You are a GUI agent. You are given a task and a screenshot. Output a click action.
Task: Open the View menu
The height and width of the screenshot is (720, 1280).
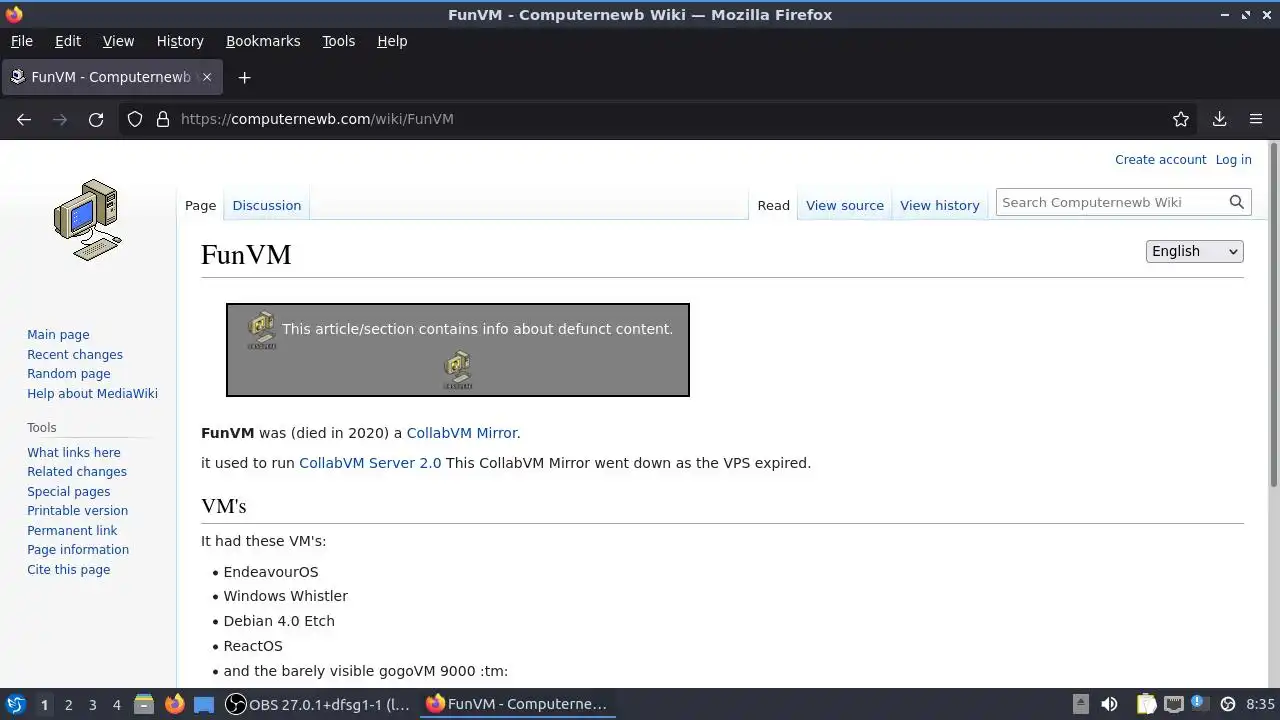118,41
